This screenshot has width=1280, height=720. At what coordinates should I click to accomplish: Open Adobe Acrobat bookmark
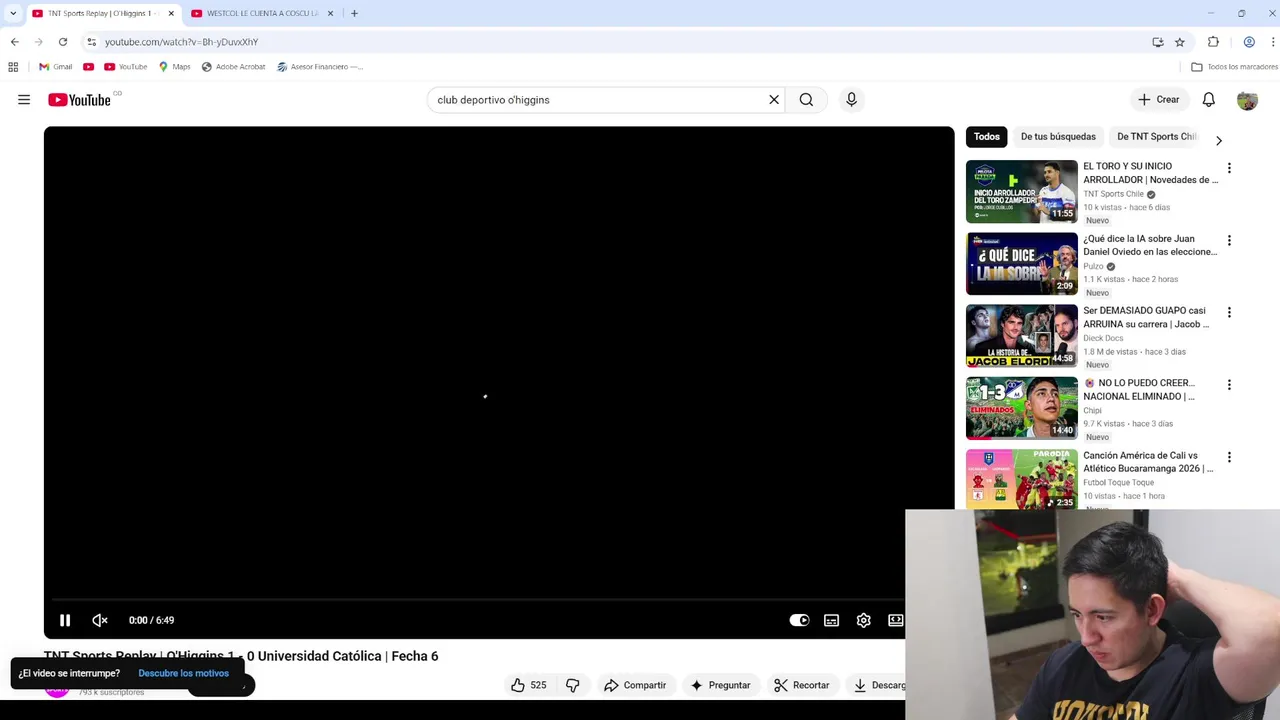point(233,67)
